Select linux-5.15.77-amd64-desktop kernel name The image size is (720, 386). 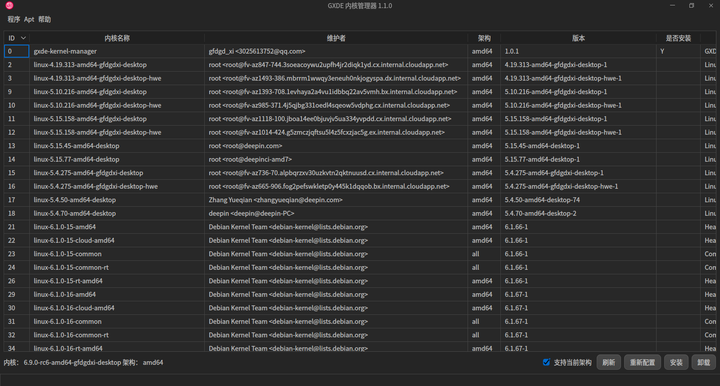pos(76,159)
